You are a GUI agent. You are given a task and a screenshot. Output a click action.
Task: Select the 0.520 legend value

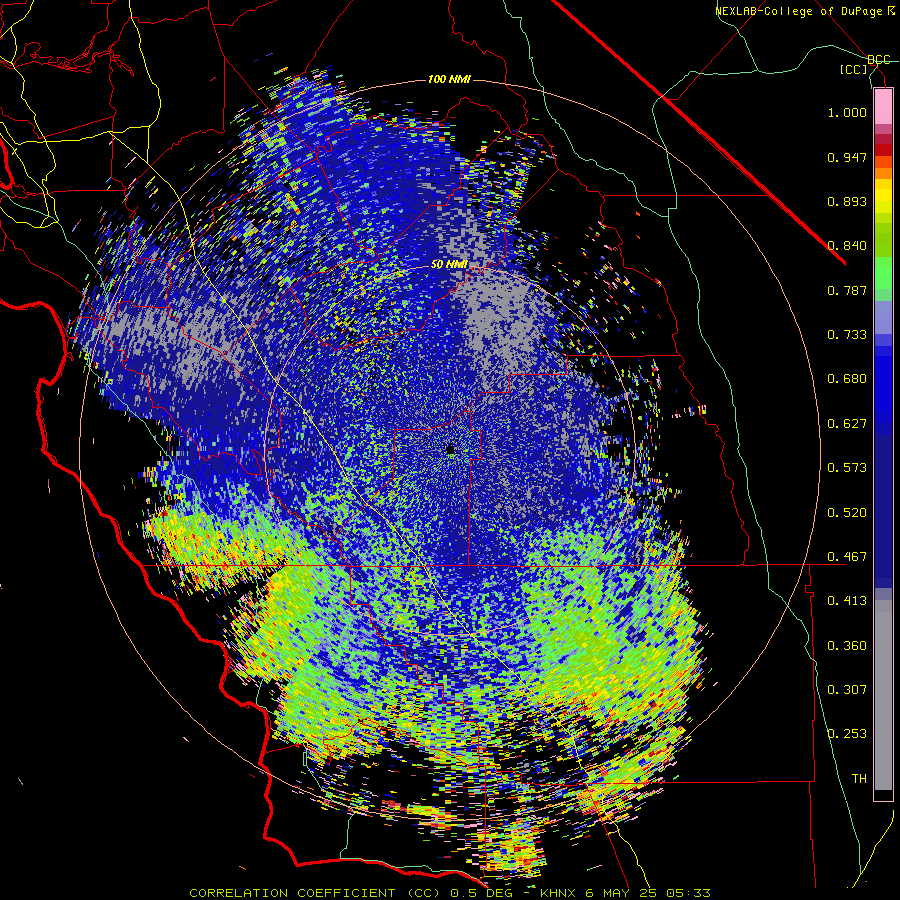tap(847, 513)
